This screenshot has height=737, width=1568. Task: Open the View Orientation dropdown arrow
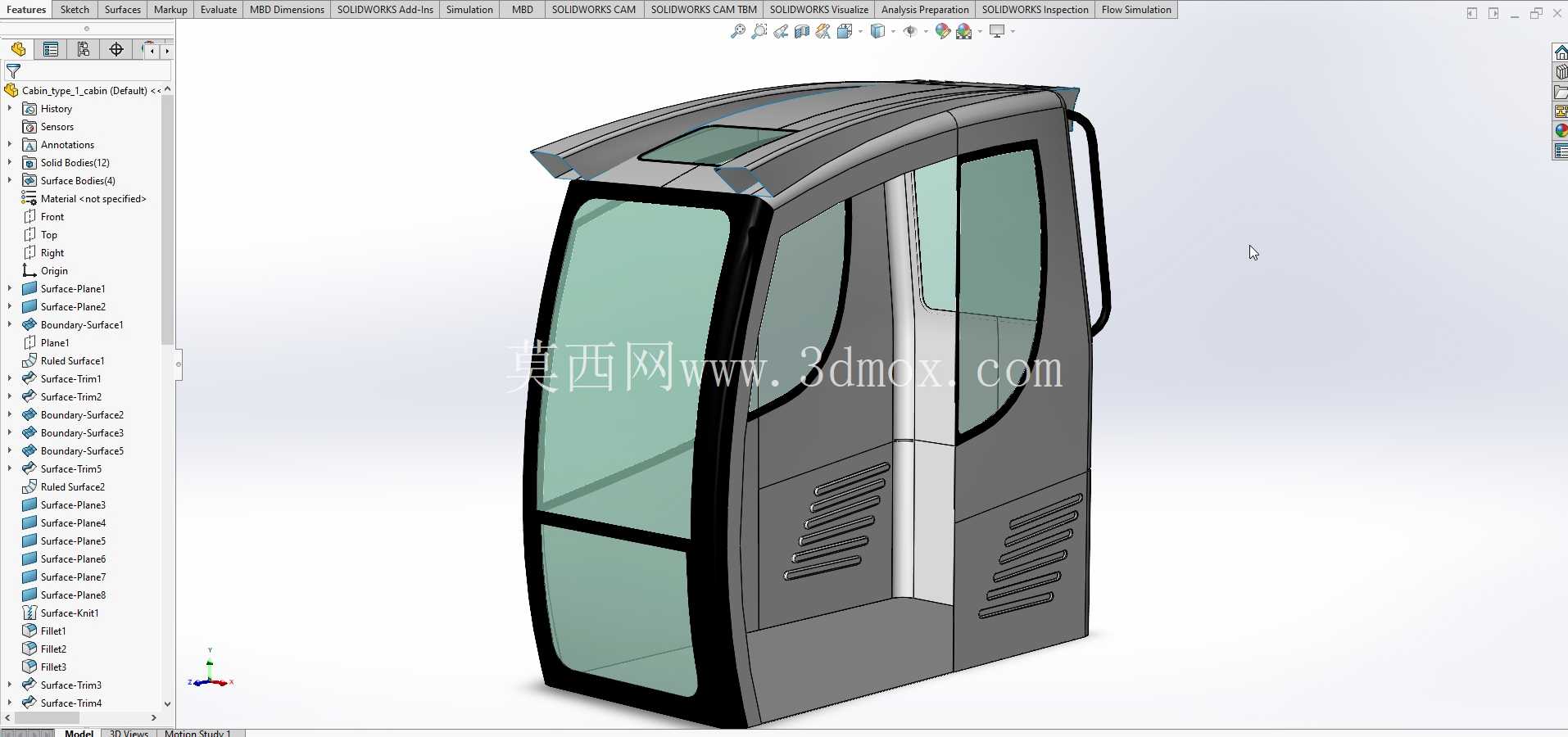coord(860,31)
